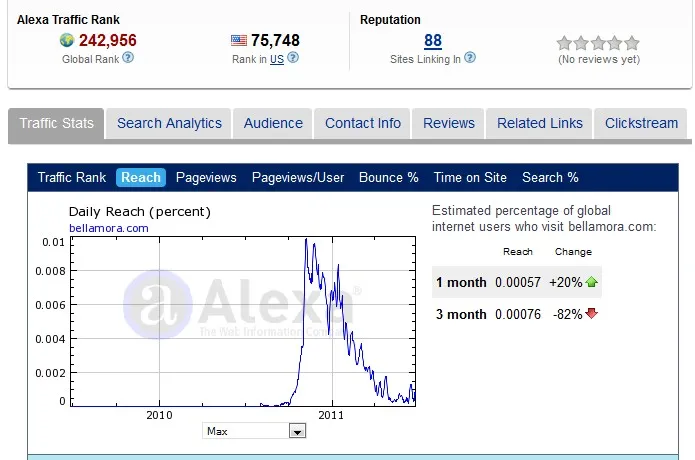Viewport: 695px width, 460px height.
Task: Click the red down arrow for 3 month
Action: click(x=592, y=313)
